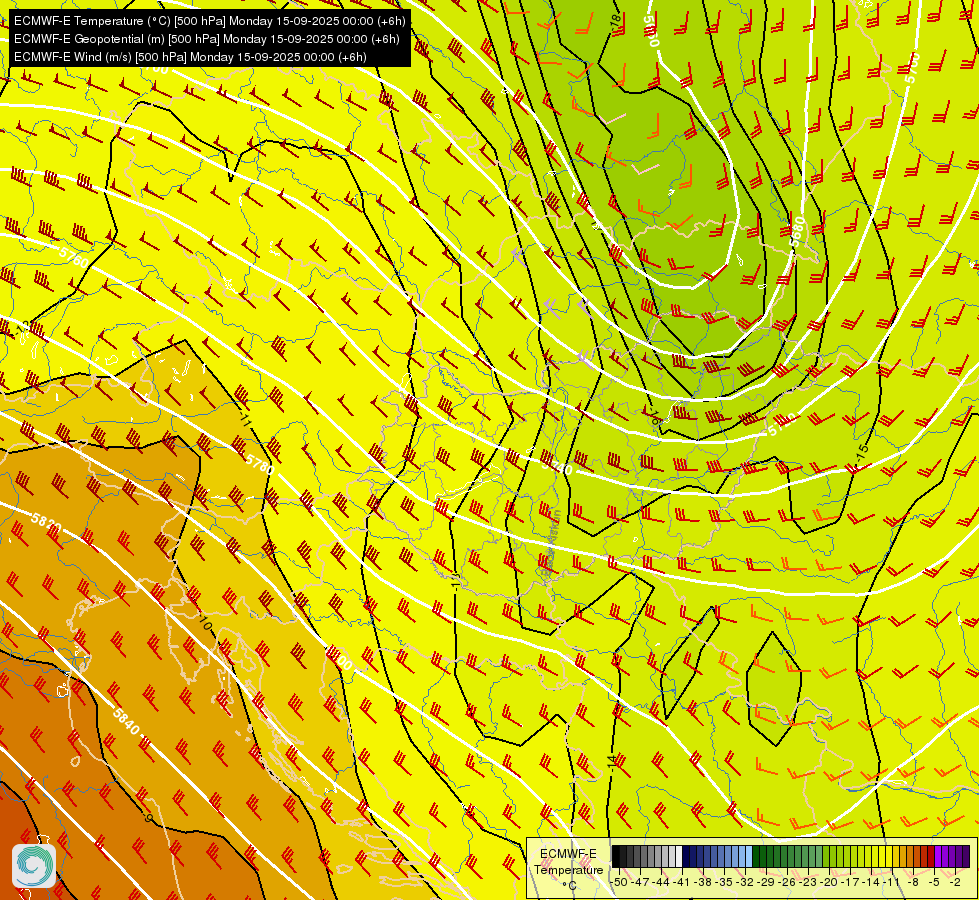Click the -38 legend value
This screenshot has width=979, height=900.
(703, 883)
